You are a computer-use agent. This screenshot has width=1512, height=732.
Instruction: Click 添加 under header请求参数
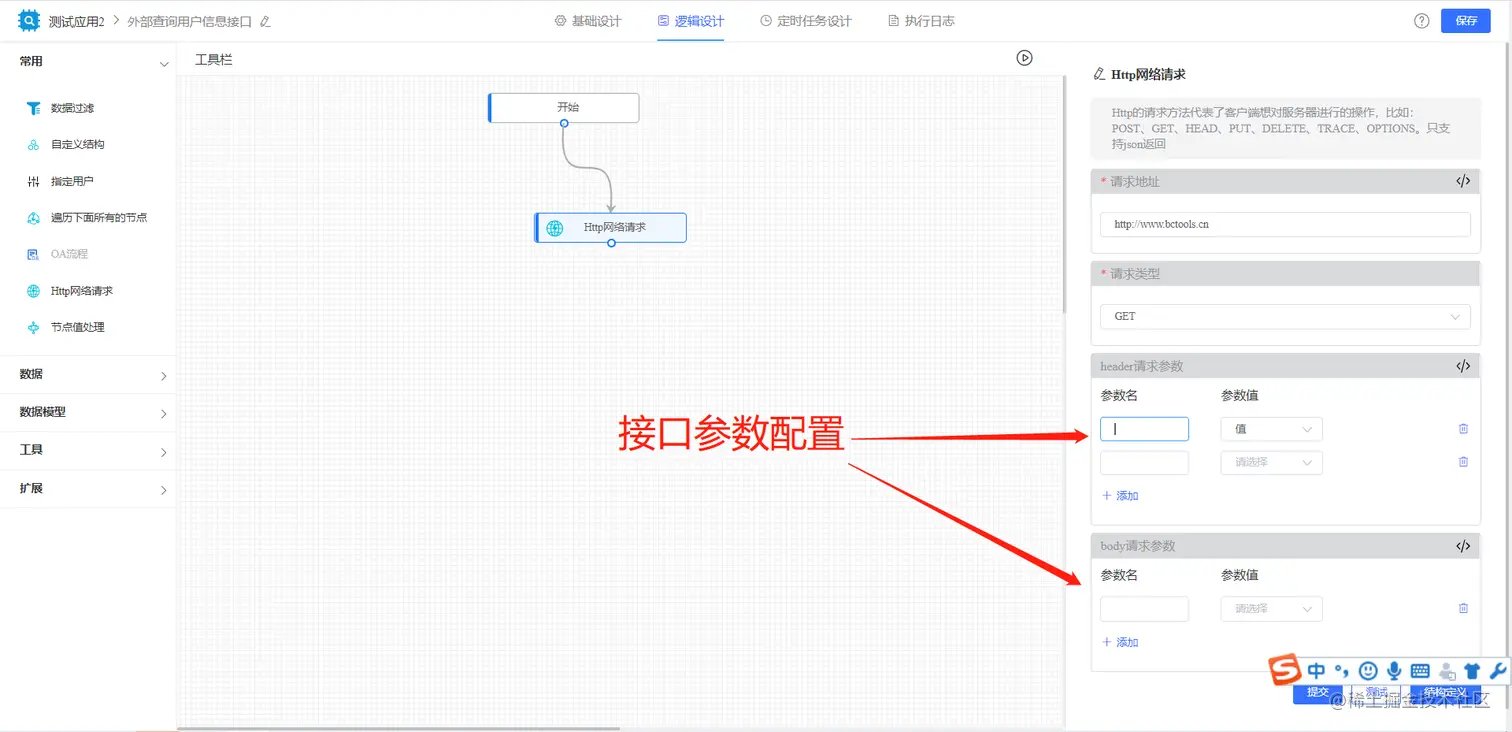click(x=1120, y=496)
